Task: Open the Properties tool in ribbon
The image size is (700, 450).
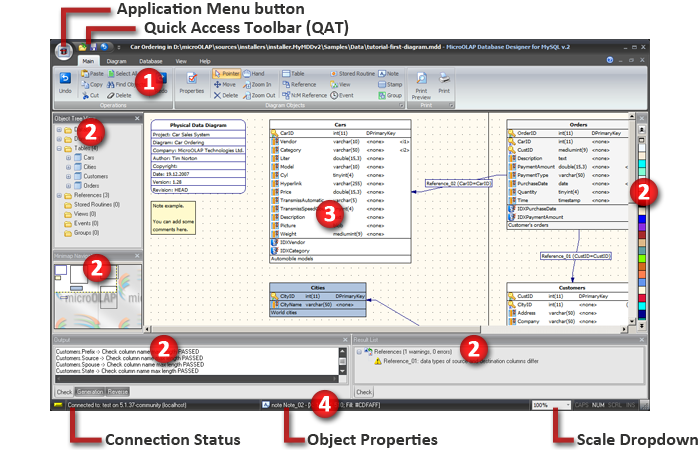Action: pos(192,83)
